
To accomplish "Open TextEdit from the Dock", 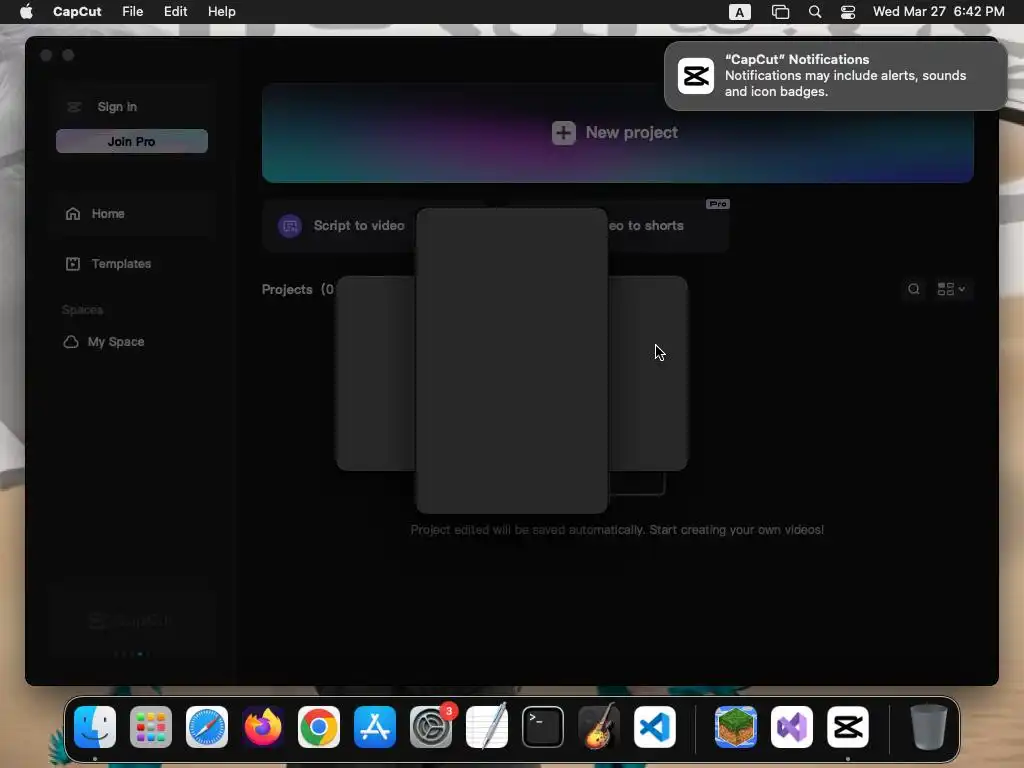I will pyautogui.click(x=487, y=727).
